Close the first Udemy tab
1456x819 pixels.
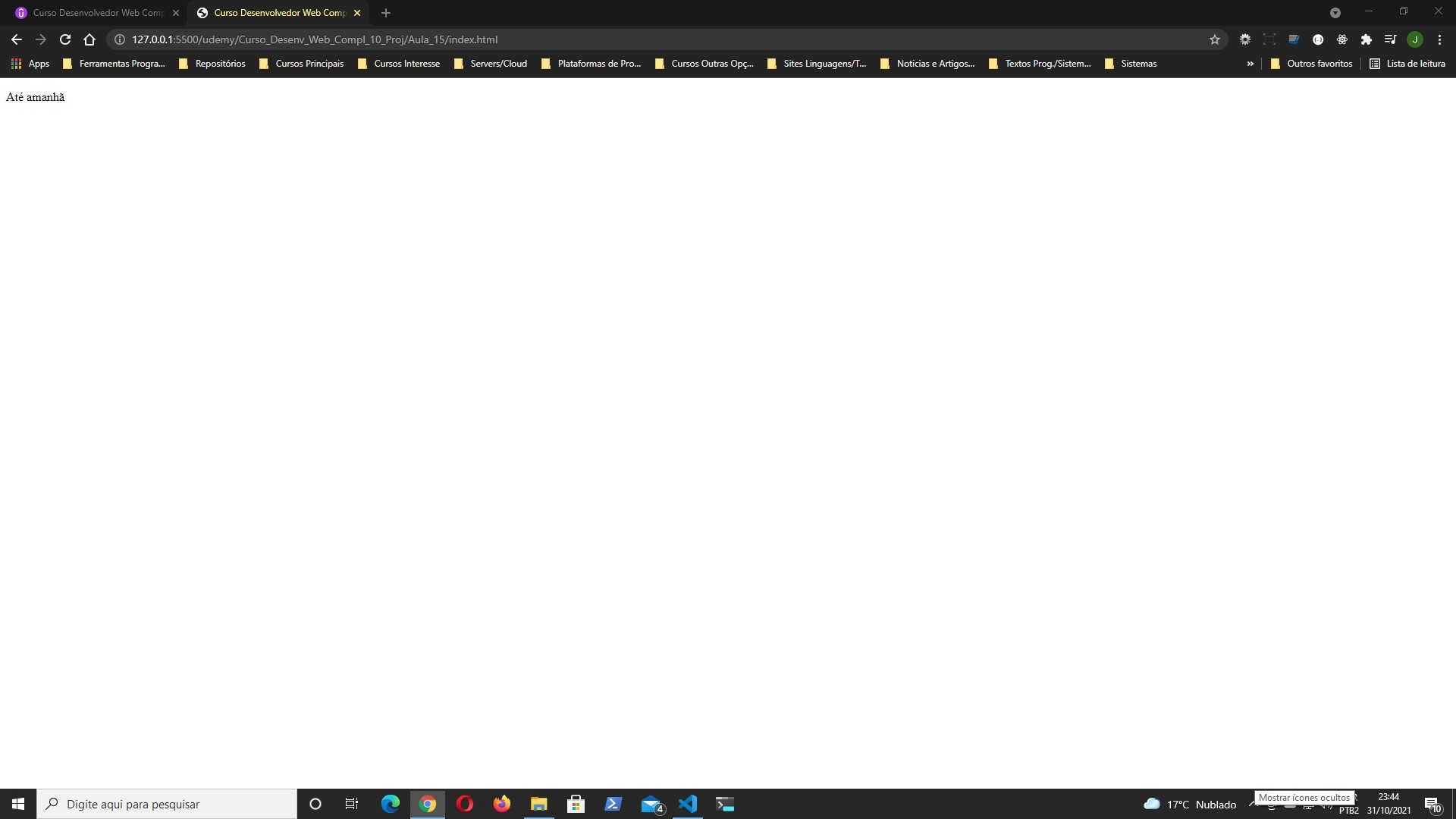[x=176, y=13]
